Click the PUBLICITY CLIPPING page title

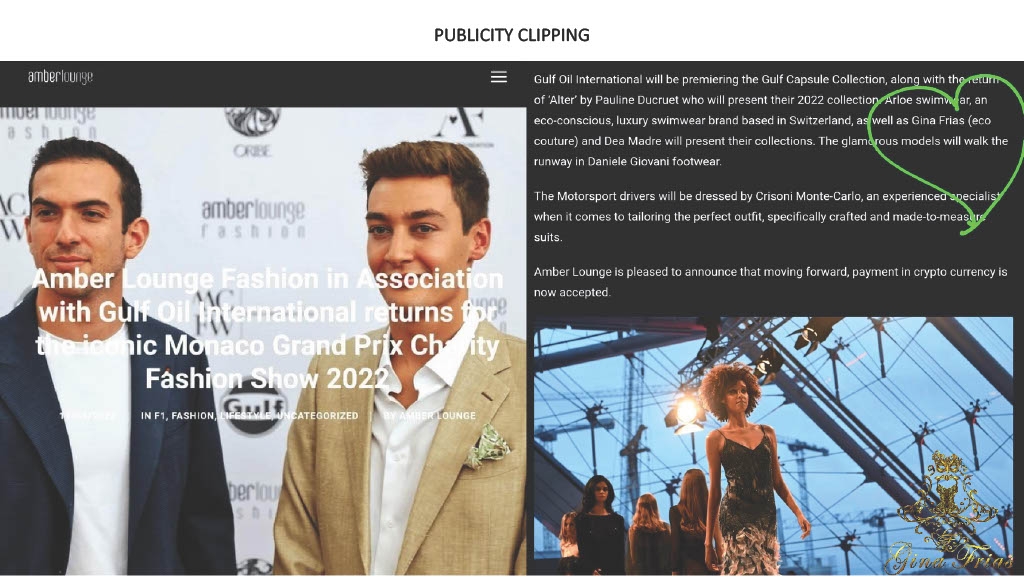pyautogui.click(x=512, y=35)
